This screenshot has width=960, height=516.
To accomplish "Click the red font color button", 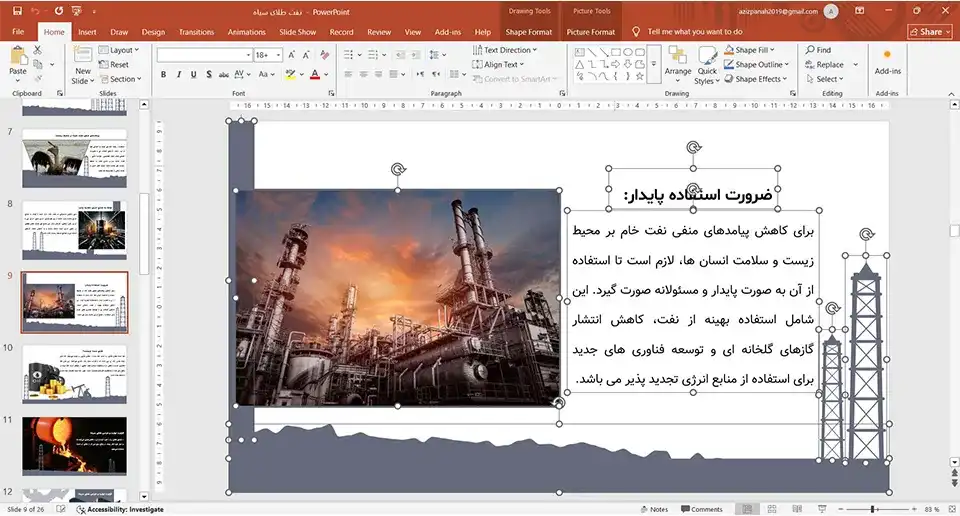I will (315, 74).
